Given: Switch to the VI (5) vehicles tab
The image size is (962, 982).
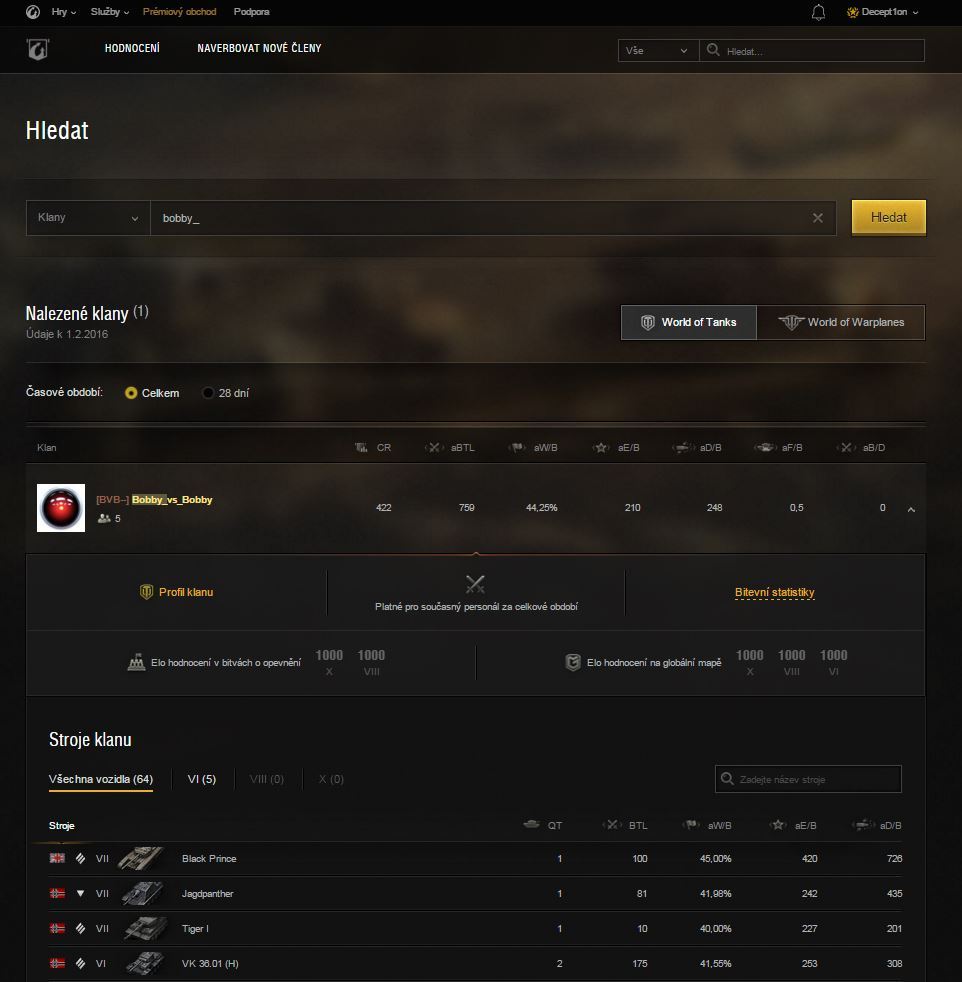Looking at the screenshot, I should pos(202,779).
